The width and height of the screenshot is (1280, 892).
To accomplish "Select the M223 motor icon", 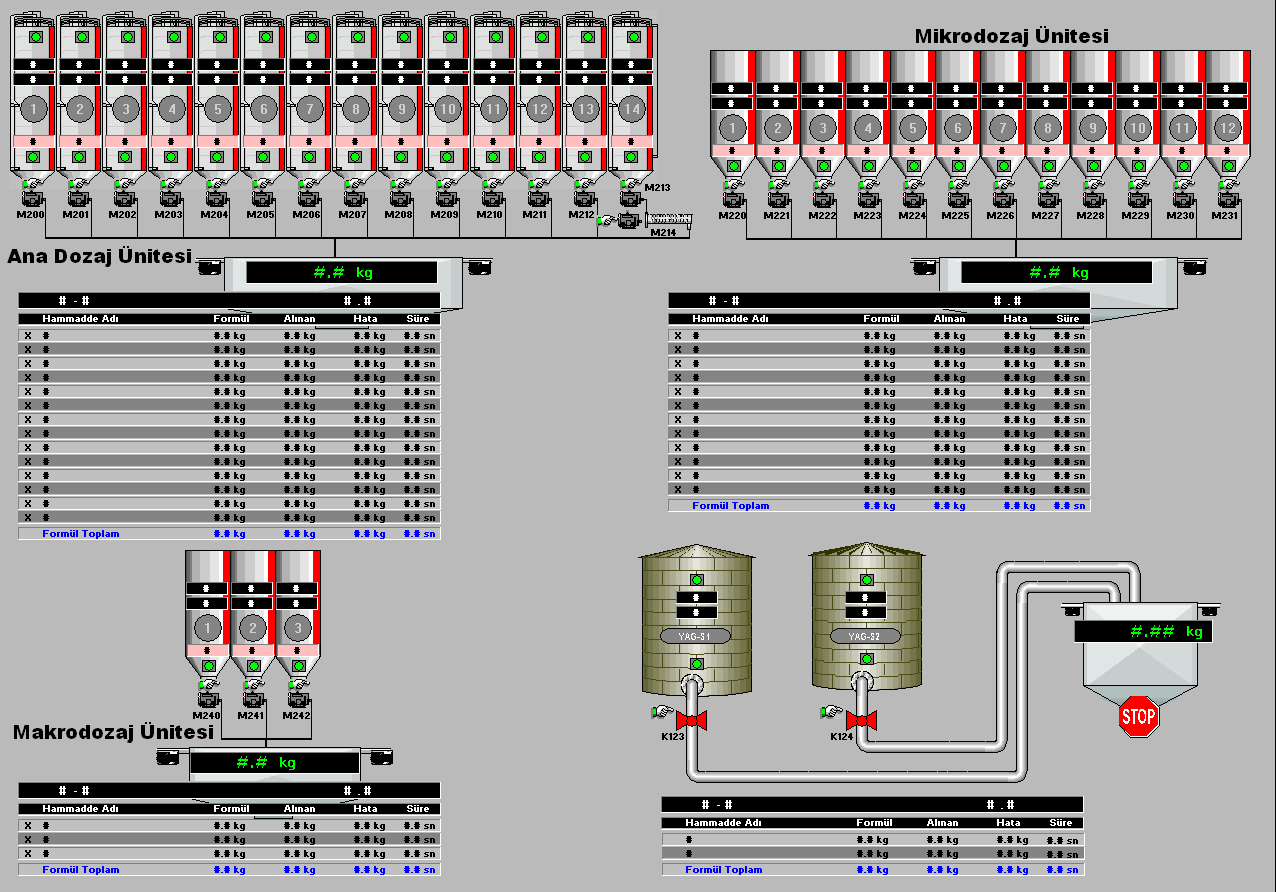I will point(869,198).
